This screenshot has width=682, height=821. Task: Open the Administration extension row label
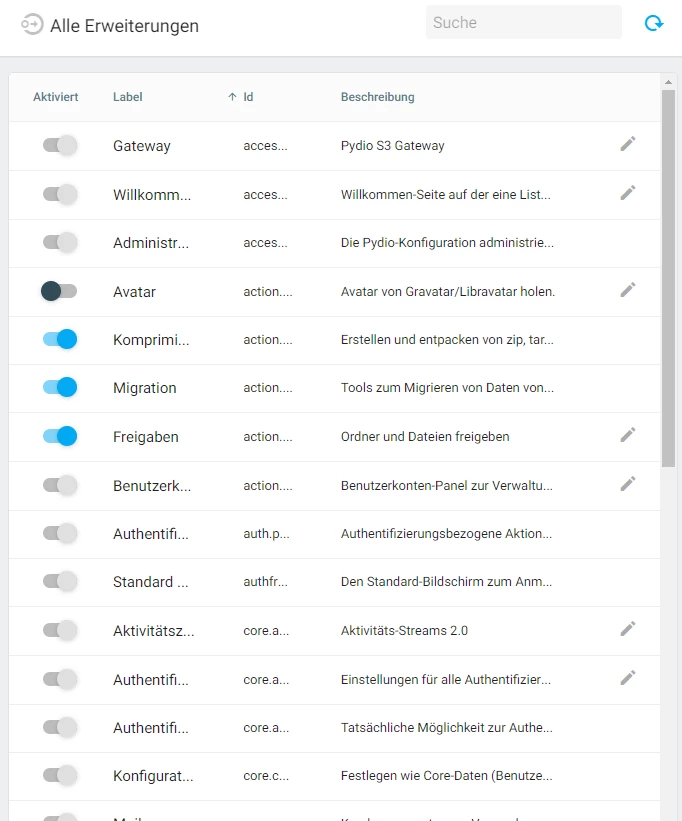[150, 243]
